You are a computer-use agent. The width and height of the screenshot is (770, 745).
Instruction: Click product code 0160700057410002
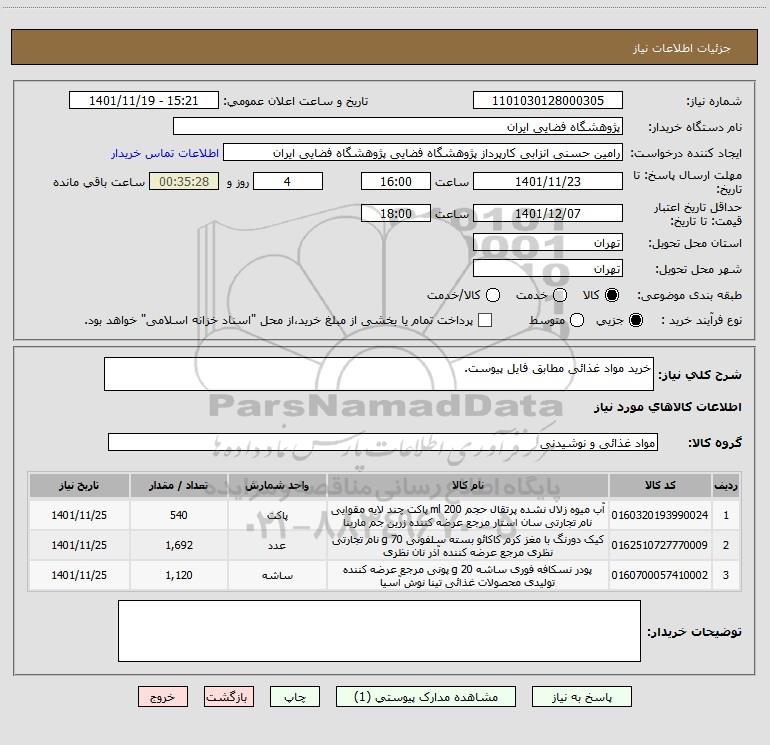click(660, 575)
